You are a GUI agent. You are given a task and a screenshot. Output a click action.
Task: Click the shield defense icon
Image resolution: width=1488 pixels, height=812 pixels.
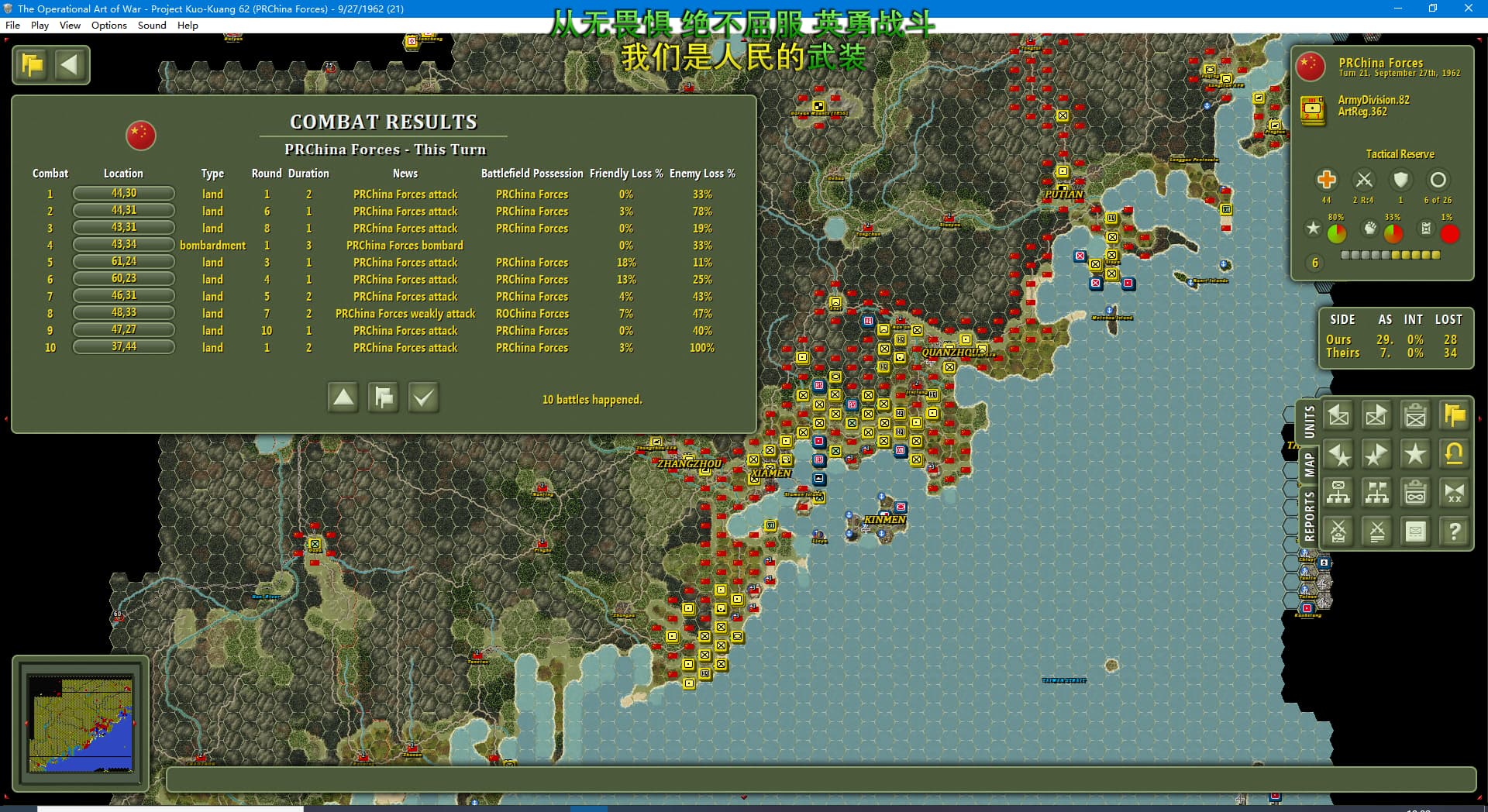pyautogui.click(x=1400, y=180)
